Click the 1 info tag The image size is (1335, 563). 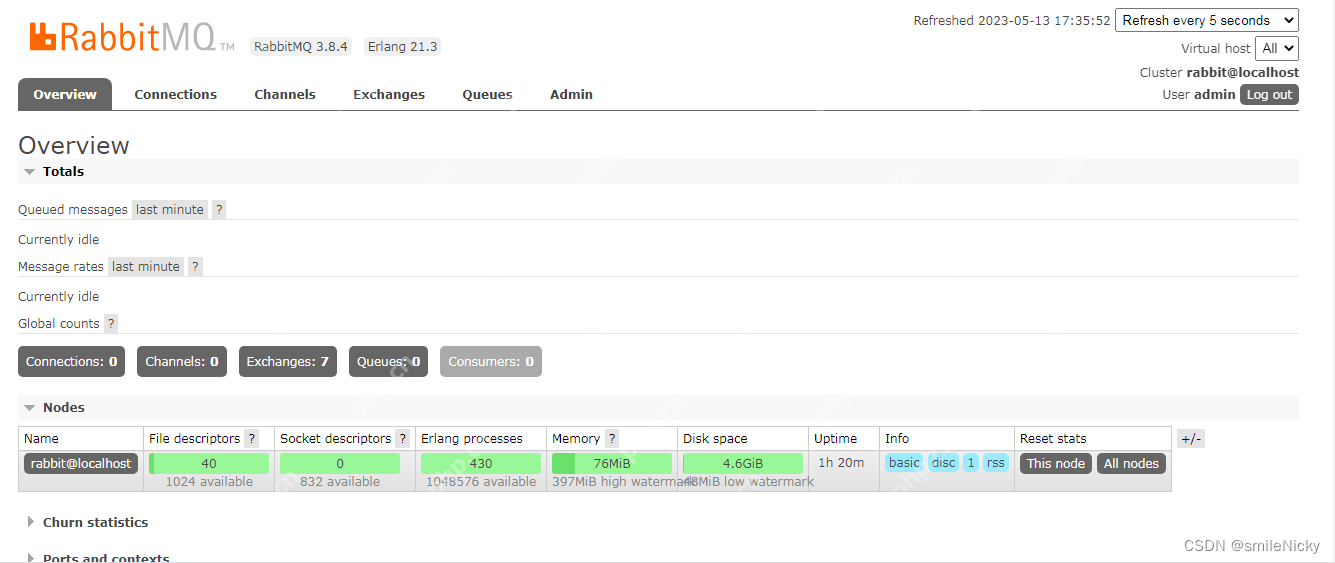971,463
